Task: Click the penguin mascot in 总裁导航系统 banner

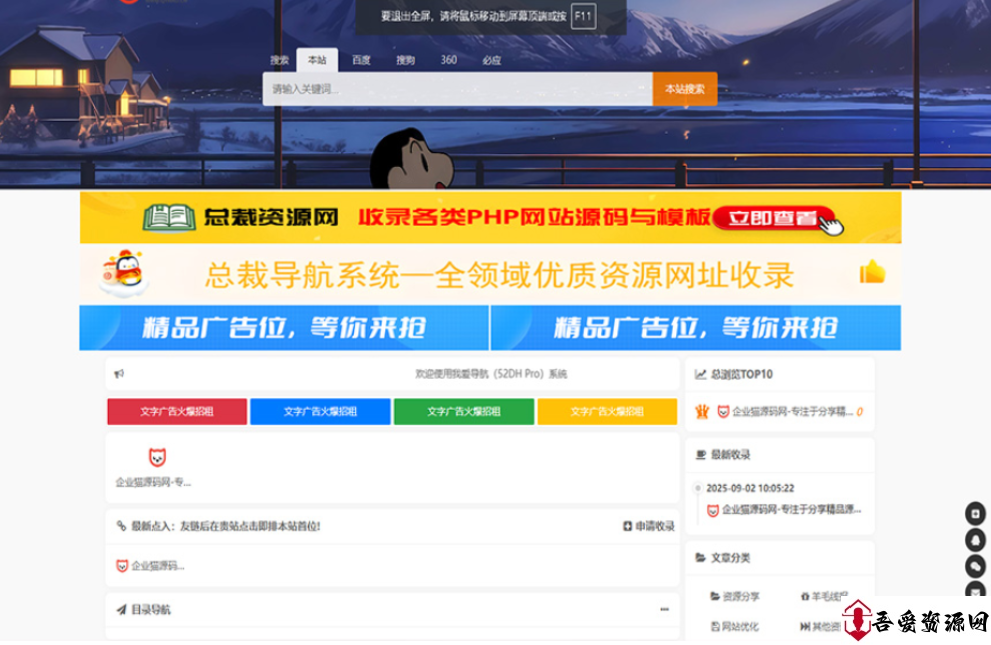Action: [x=125, y=275]
